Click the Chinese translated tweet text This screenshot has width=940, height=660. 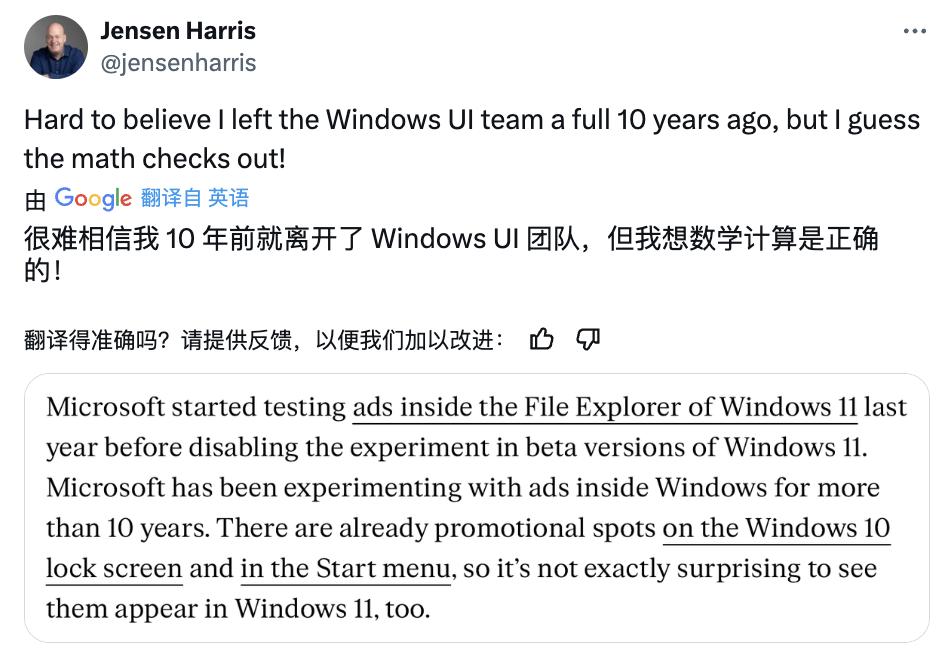451,254
